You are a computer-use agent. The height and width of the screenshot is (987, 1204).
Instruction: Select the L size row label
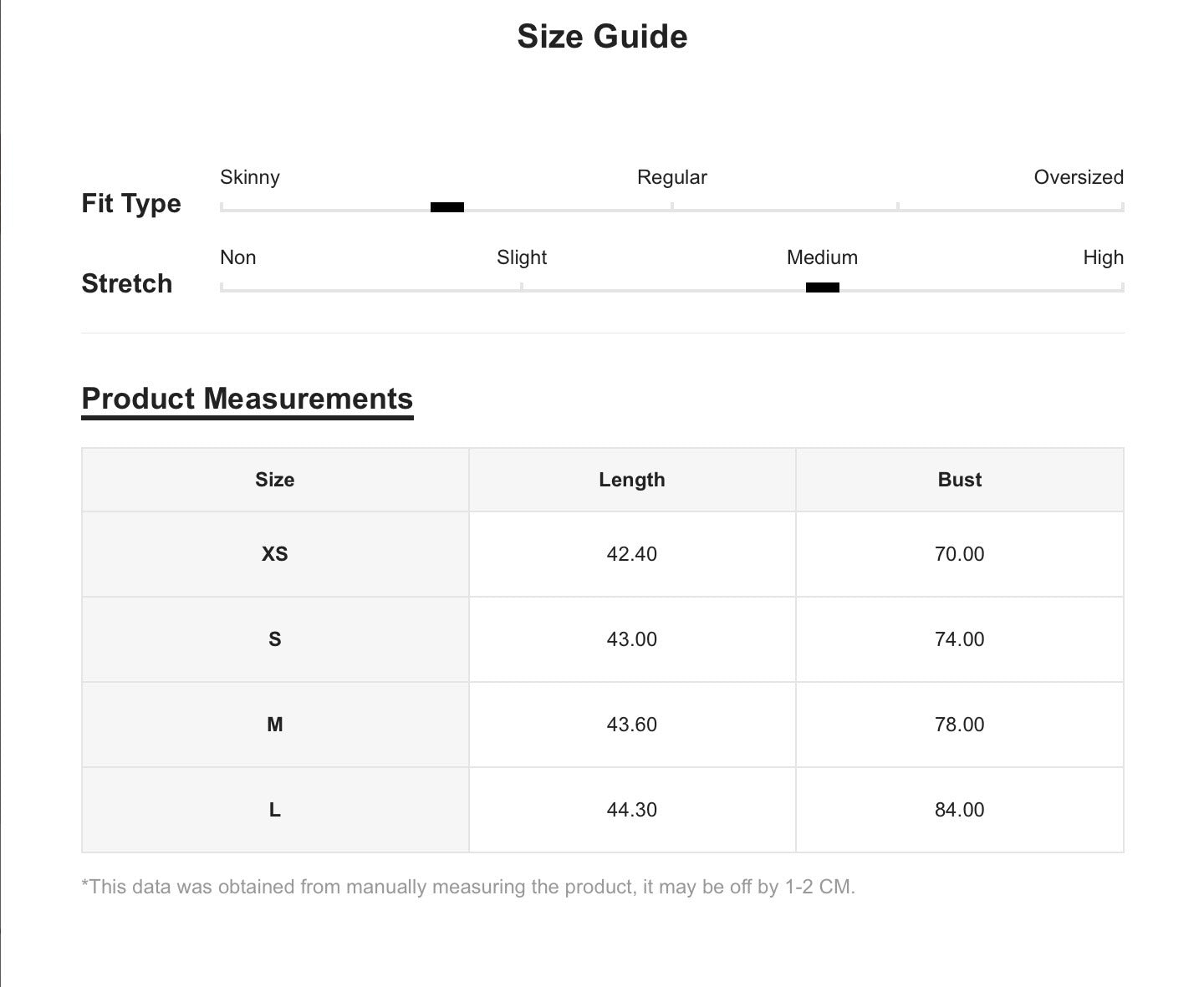click(x=275, y=810)
